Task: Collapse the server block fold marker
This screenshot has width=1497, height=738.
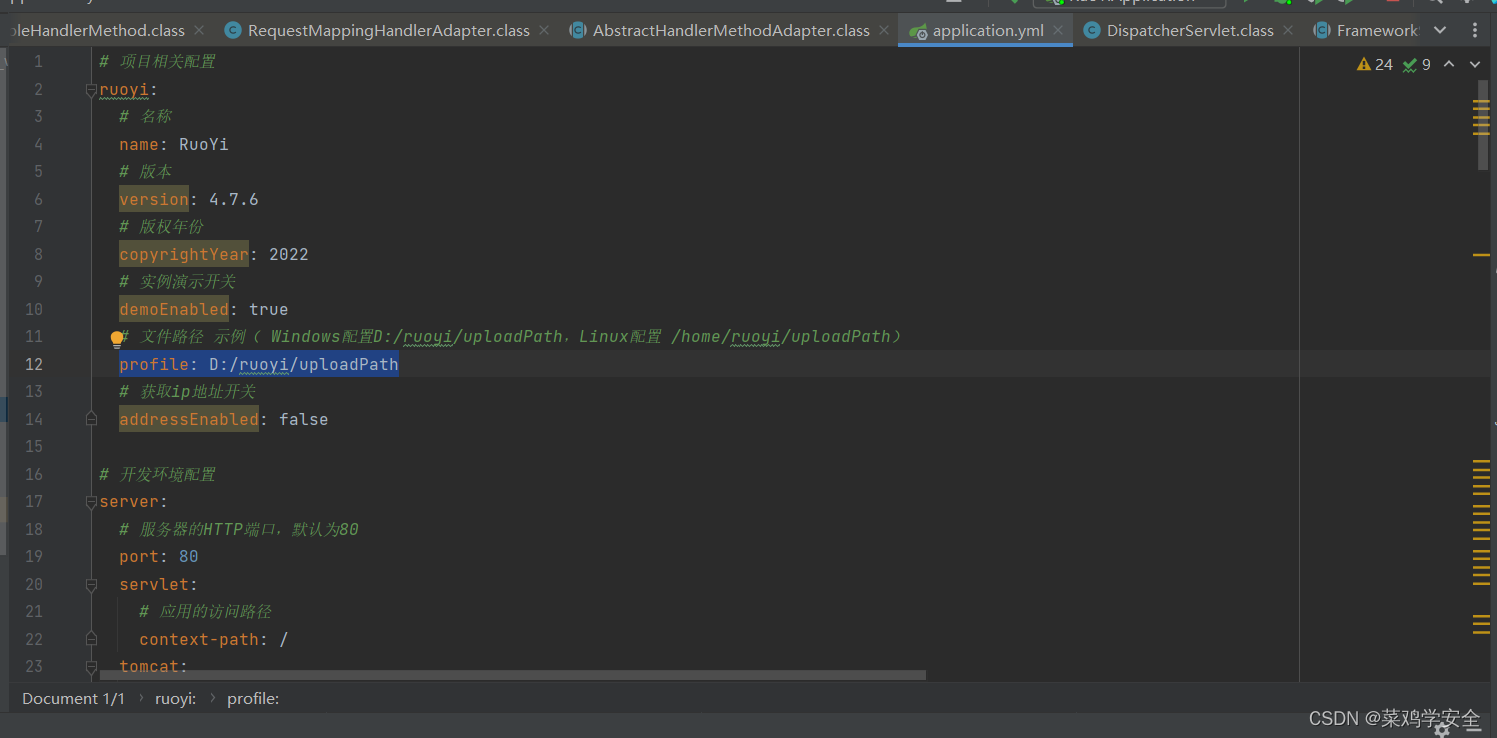Action: click(91, 501)
